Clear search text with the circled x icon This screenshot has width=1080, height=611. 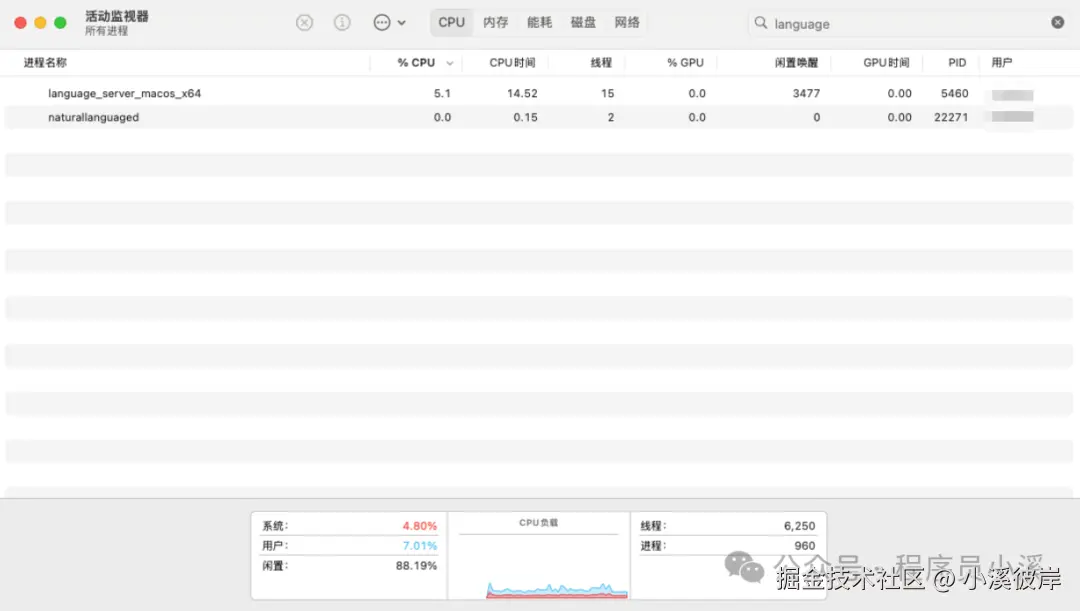pyautogui.click(x=1057, y=22)
